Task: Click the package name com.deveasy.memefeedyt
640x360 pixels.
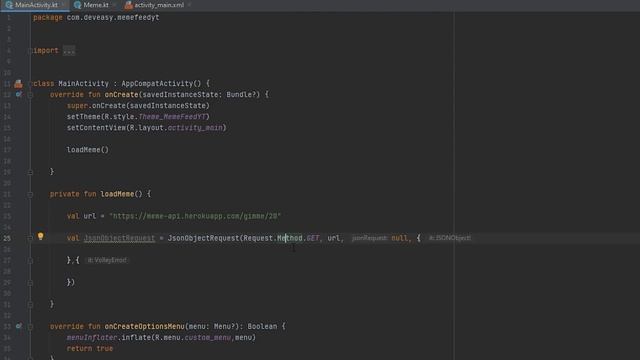Action: click(x=113, y=18)
